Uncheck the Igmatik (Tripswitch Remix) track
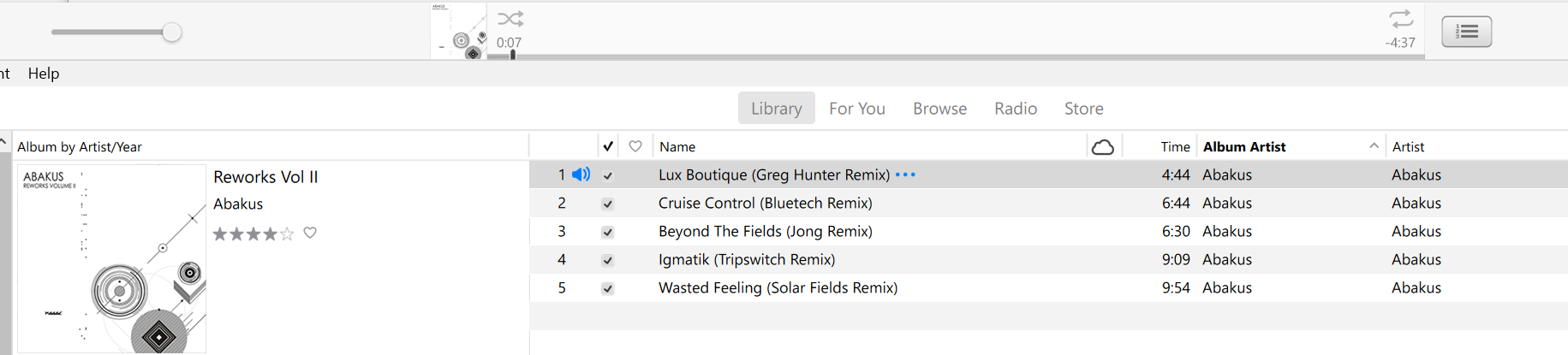The height and width of the screenshot is (355, 1568). (608, 260)
